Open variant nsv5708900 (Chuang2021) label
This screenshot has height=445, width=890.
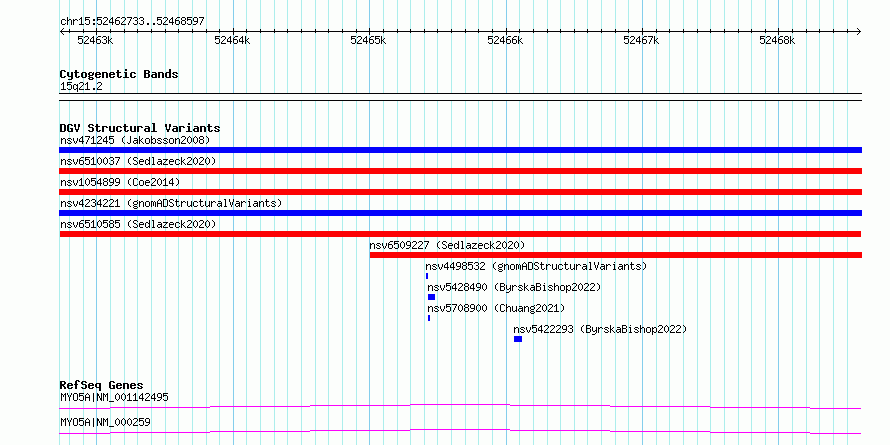(x=496, y=308)
